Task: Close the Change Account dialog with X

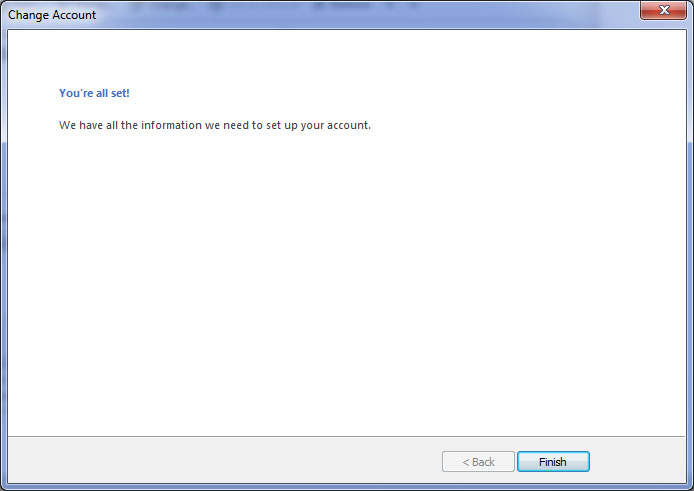Action: [x=663, y=10]
